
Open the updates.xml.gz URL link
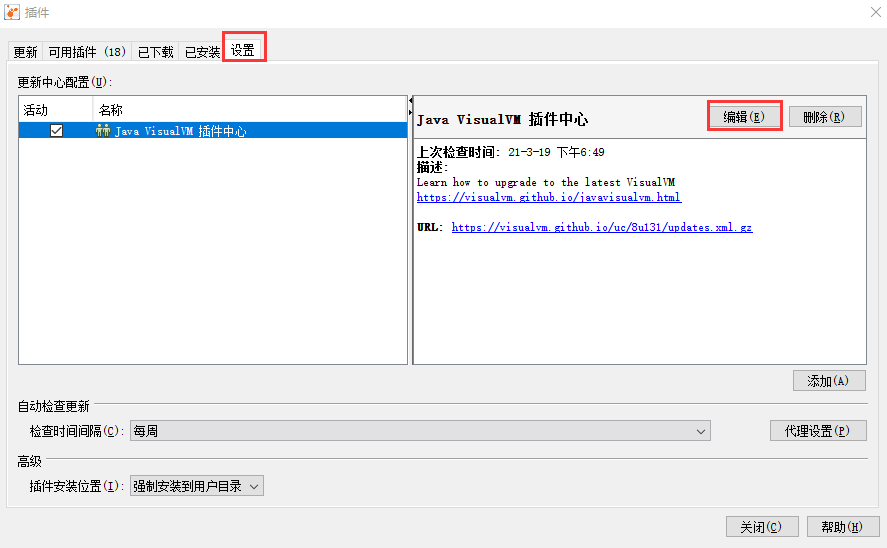click(x=602, y=227)
